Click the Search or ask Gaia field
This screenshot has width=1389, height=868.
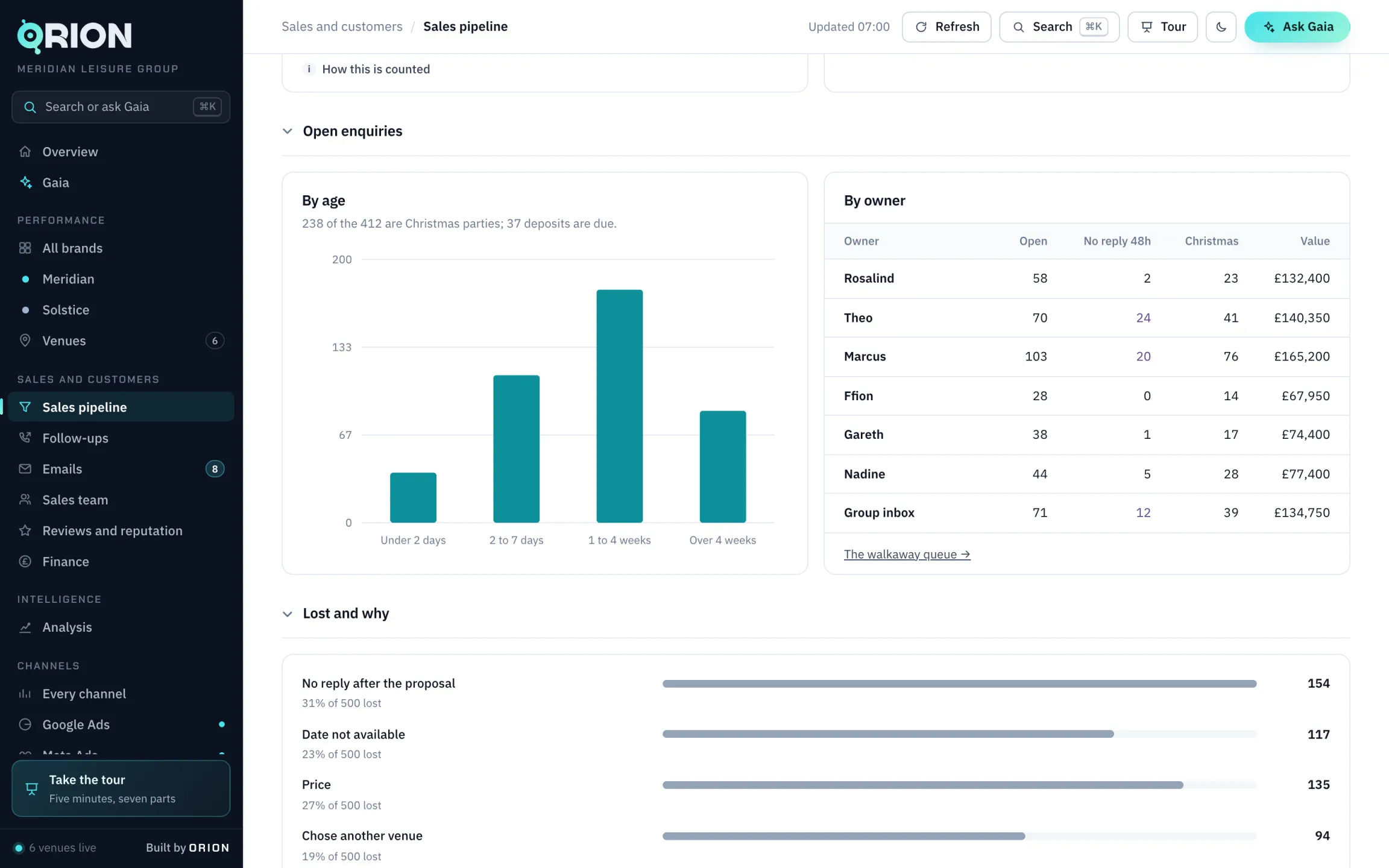click(x=121, y=107)
